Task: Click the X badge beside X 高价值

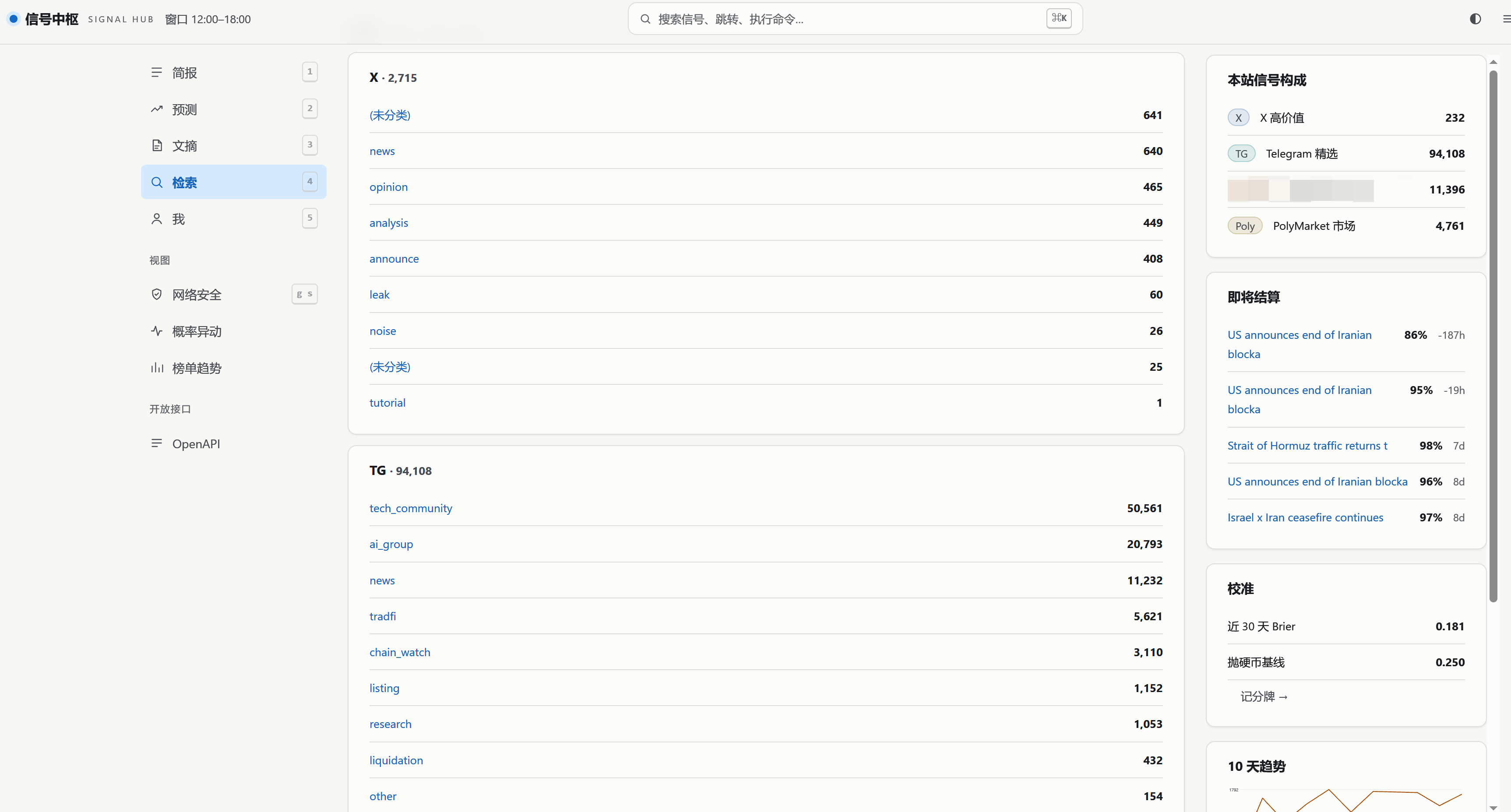Action: [1238, 117]
